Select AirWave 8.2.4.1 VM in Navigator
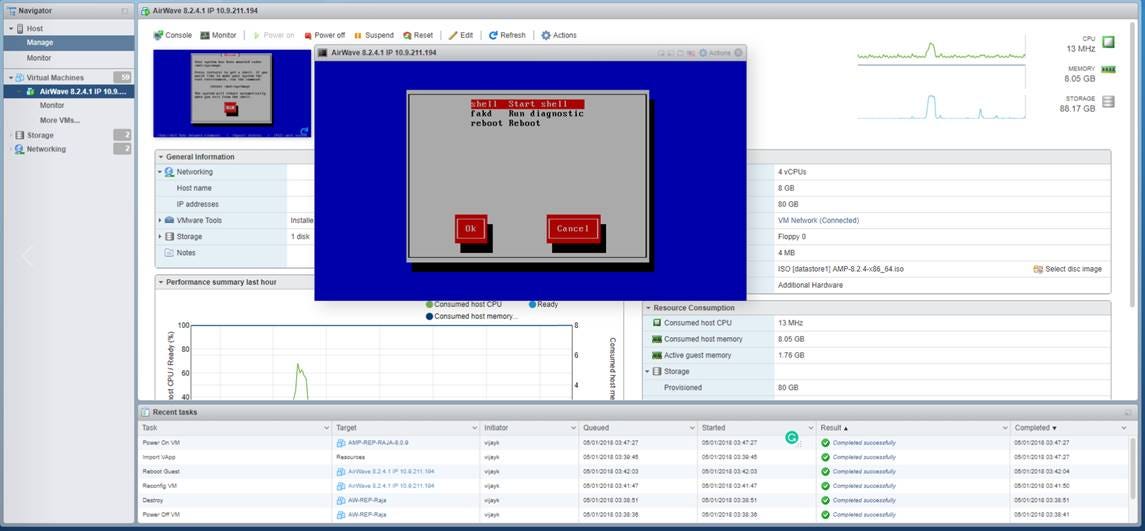1145x531 pixels. tap(69, 91)
